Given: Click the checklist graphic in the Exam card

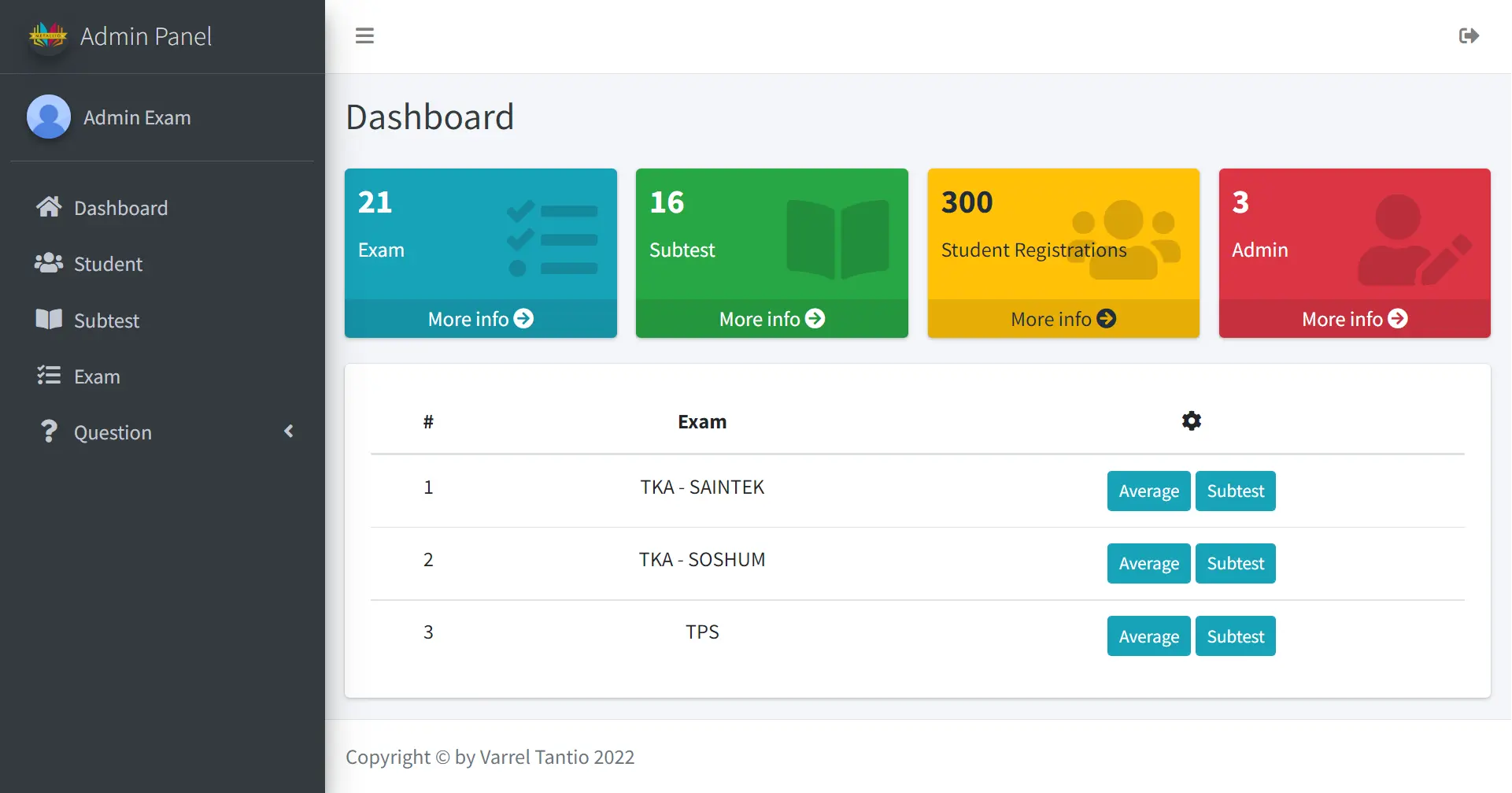Looking at the screenshot, I should click(552, 238).
